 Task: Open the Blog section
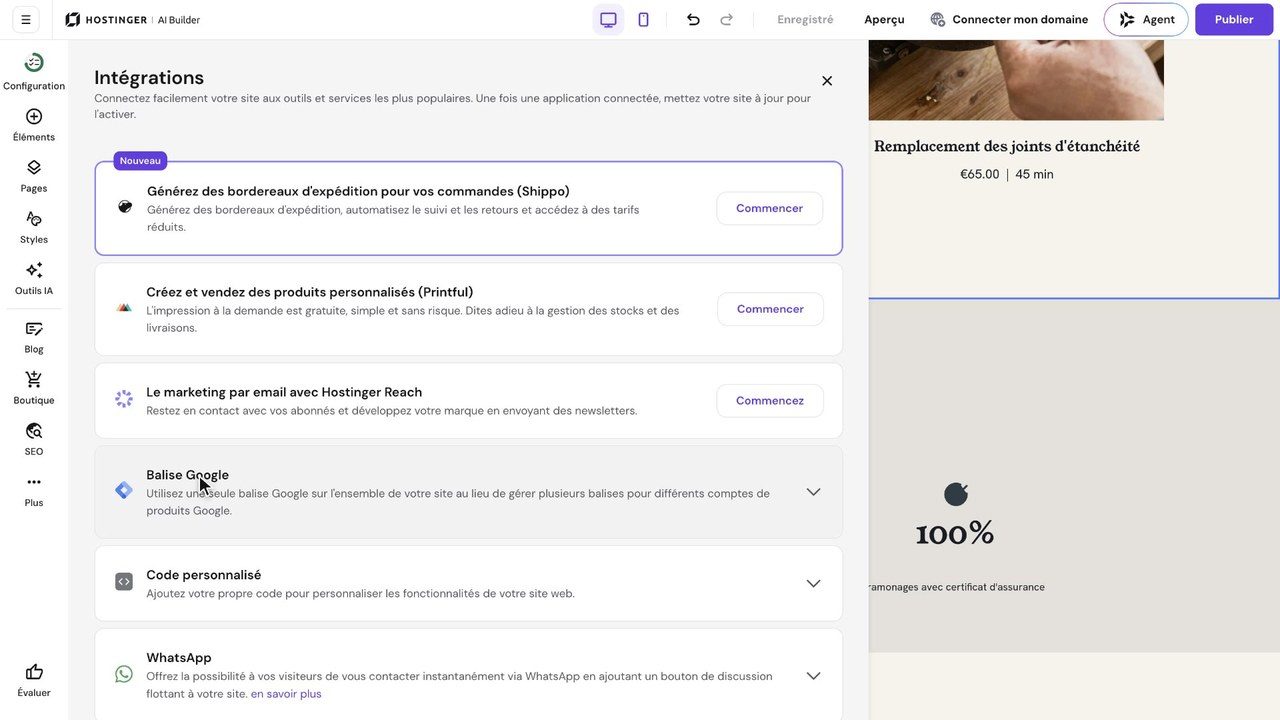[34, 336]
